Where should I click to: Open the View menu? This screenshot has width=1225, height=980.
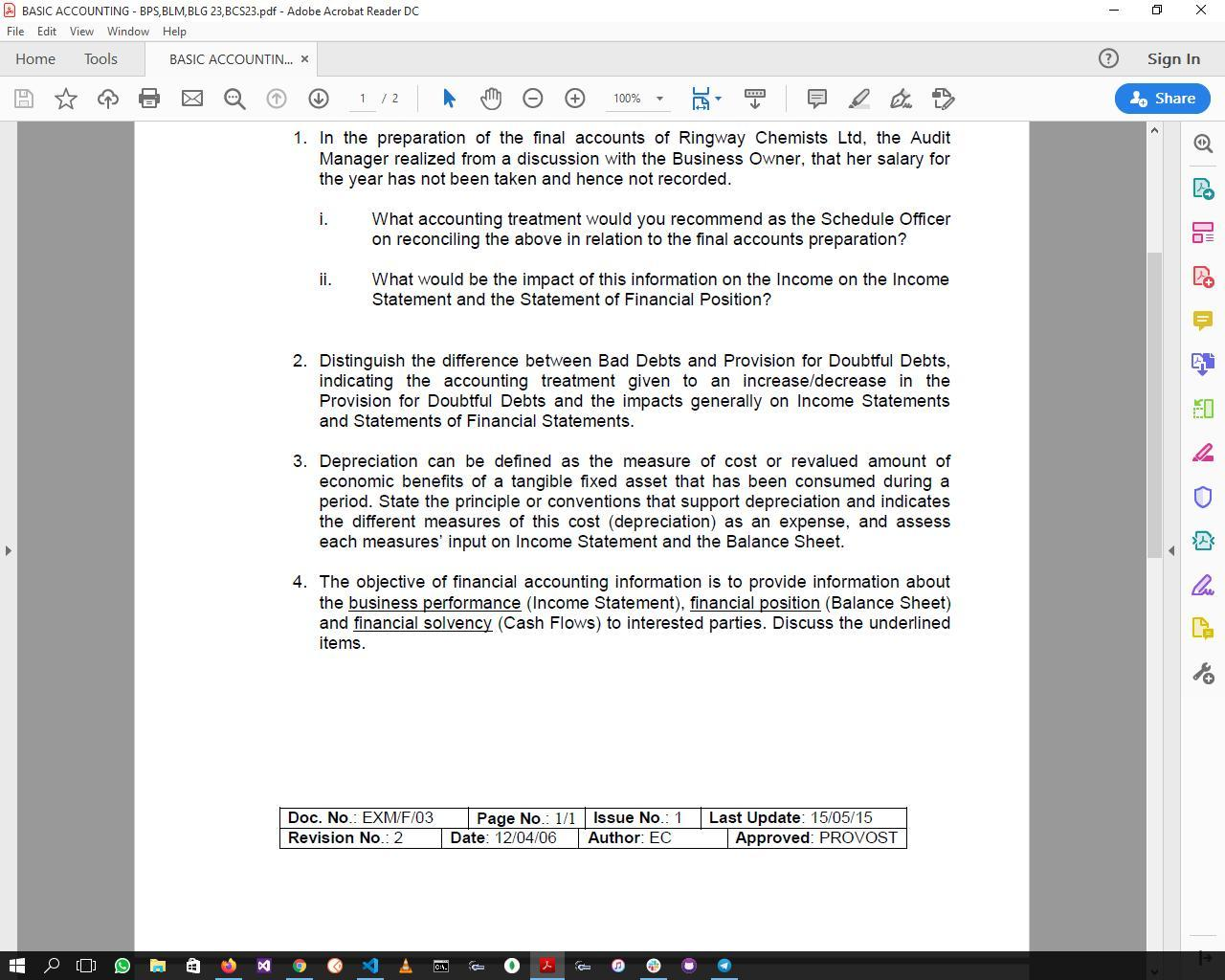coord(81,32)
